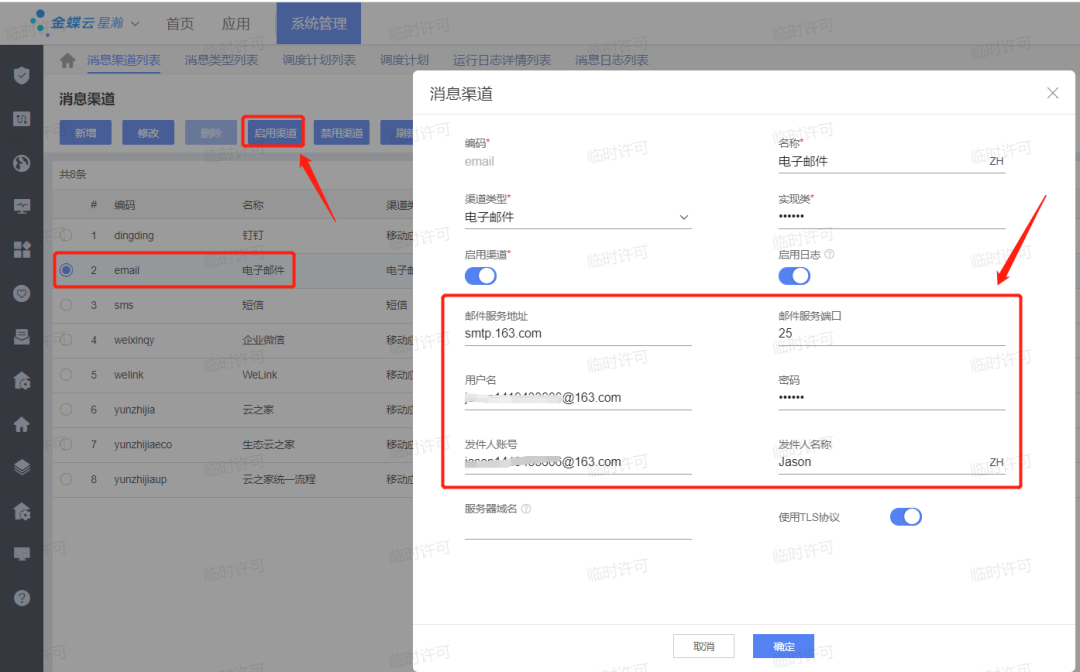Viewport: 1080px width, 672px height.
Task: Open the presentation screen icon near sidebar bottom
Action: tap(21, 554)
